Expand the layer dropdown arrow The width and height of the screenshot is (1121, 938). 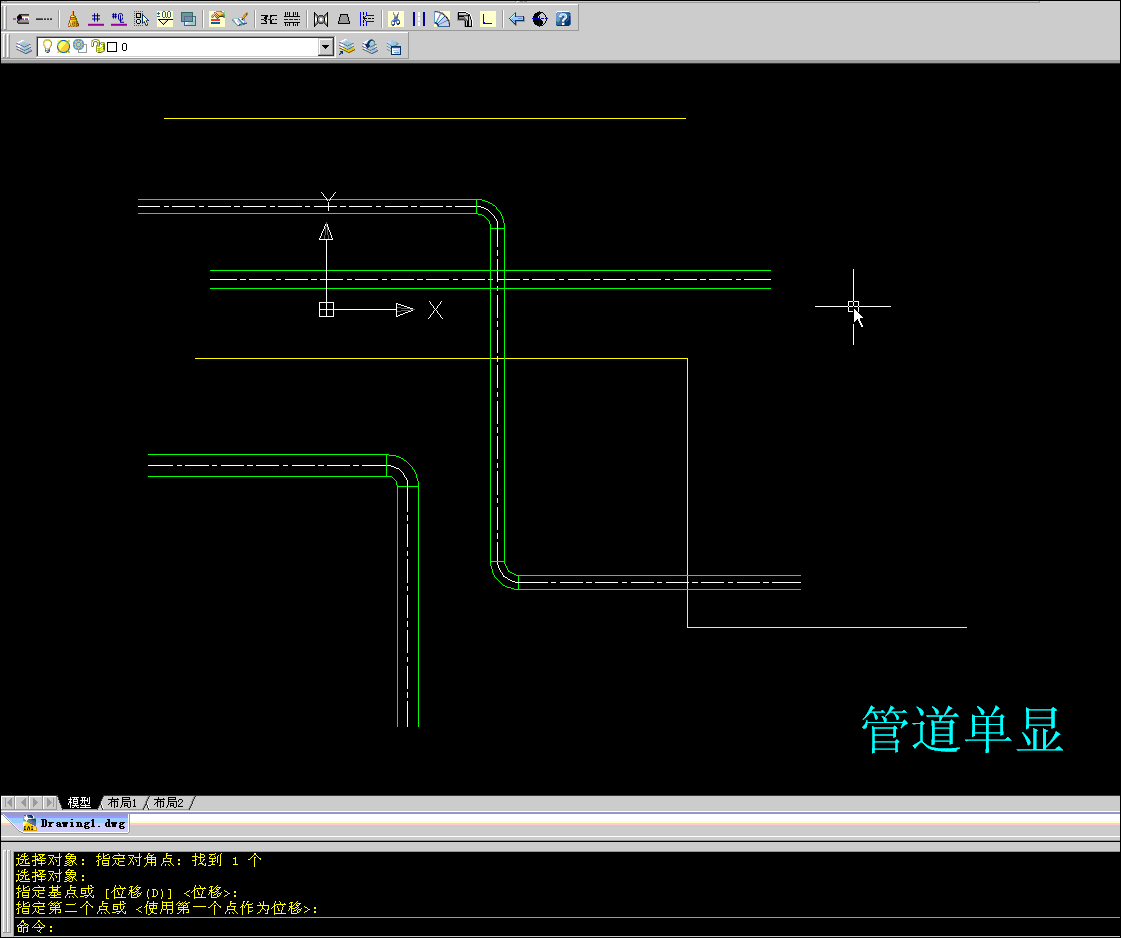pos(325,47)
